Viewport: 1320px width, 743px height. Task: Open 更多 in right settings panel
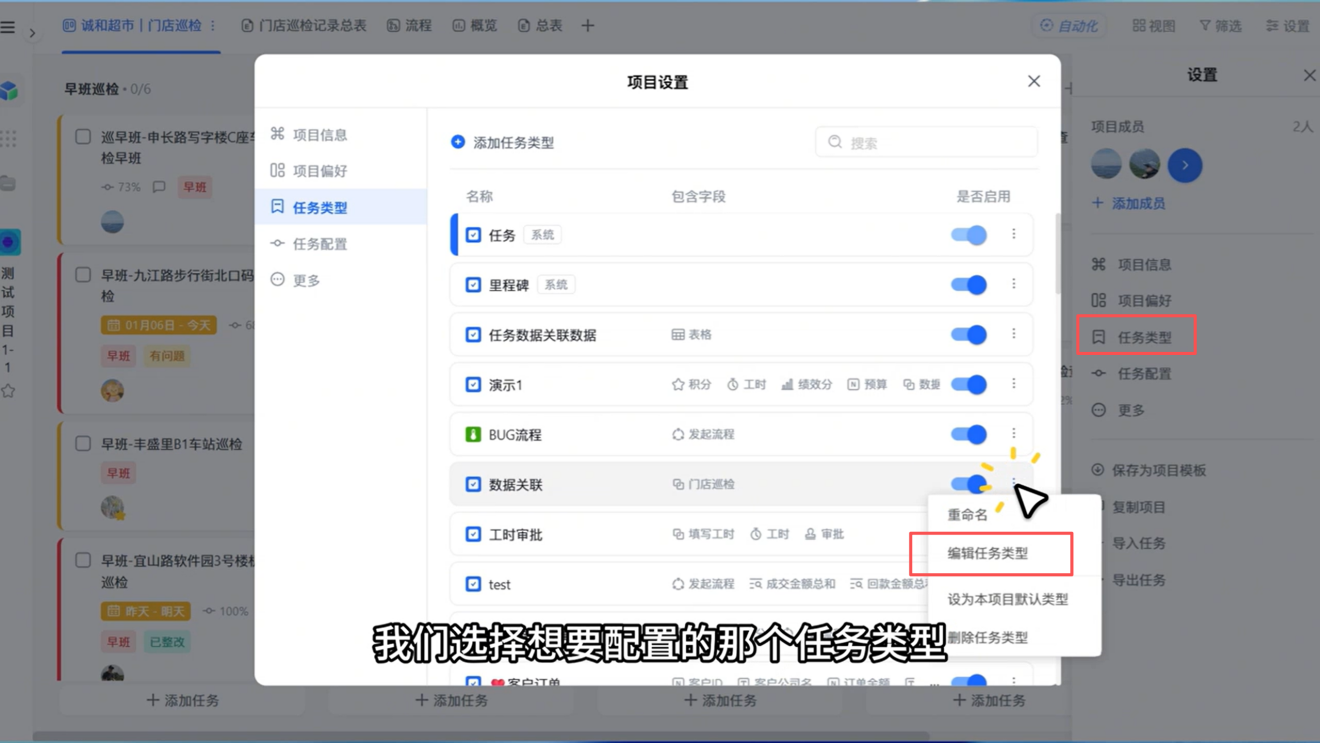tap(1119, 410)
